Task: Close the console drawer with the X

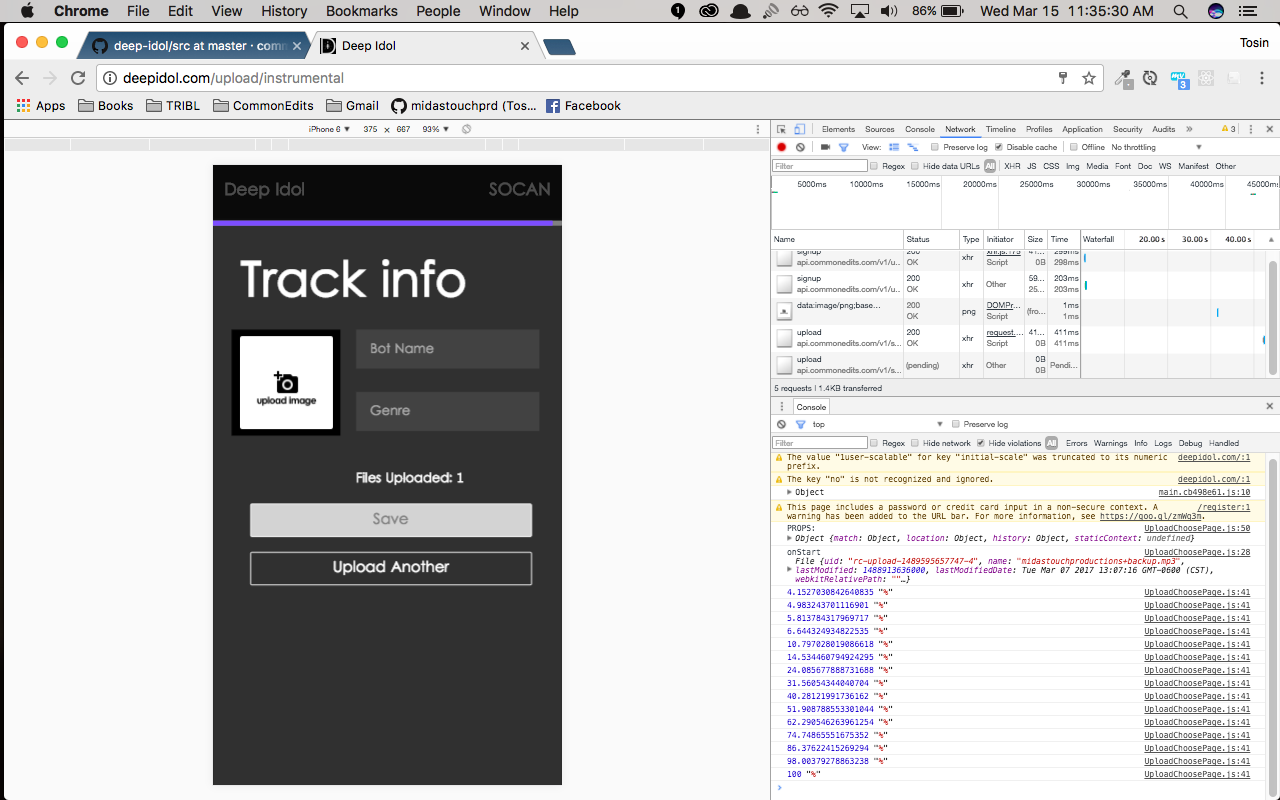Action: [1271, 406]
